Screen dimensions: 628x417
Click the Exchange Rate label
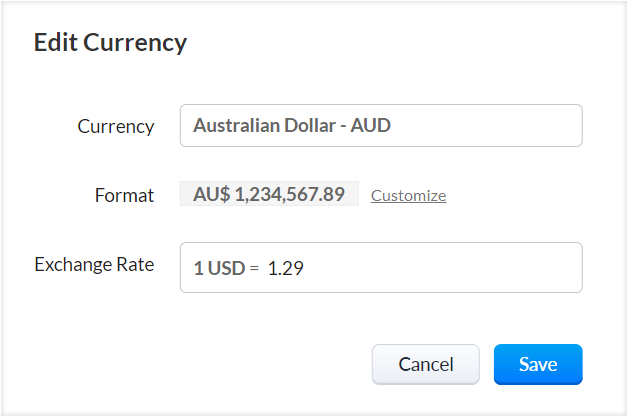pyautogui.click(x=94, y=265)
